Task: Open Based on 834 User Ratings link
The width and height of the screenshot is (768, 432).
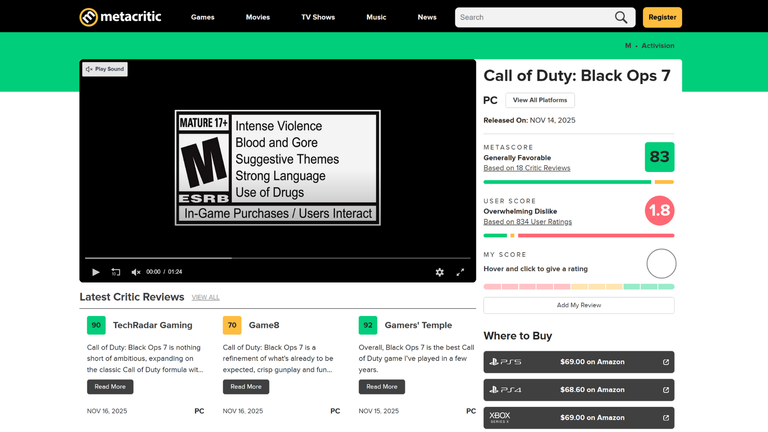Action: tap(528, 222)
